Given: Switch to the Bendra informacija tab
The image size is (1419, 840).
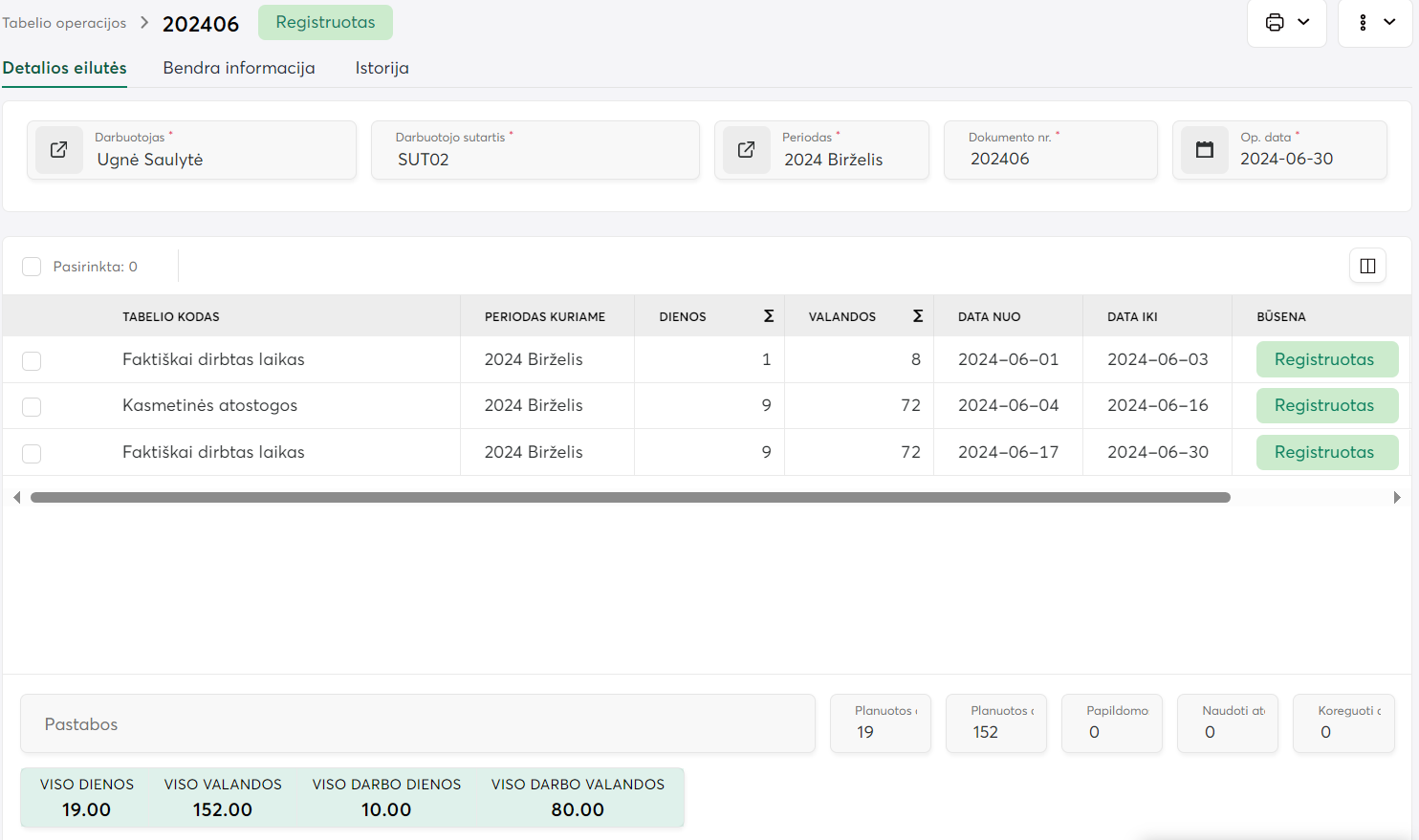Looking at the screenshot, I should pos(239,68).
